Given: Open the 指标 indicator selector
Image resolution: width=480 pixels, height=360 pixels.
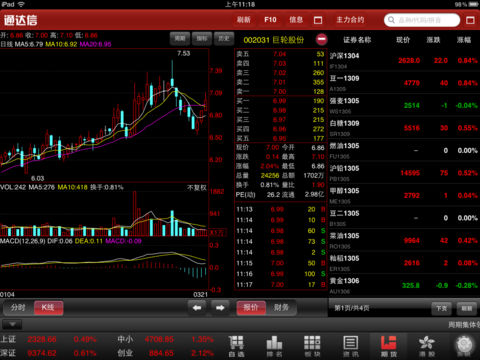Looking at the screenshot, I should (202, 38).
